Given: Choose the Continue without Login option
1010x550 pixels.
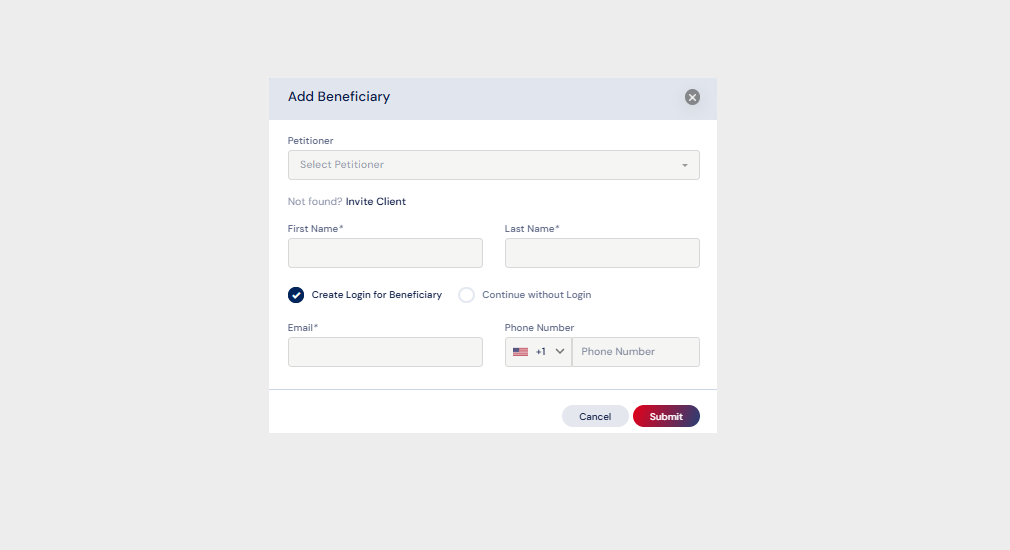Looking at the screenshot, I should [x=466, y=295].
